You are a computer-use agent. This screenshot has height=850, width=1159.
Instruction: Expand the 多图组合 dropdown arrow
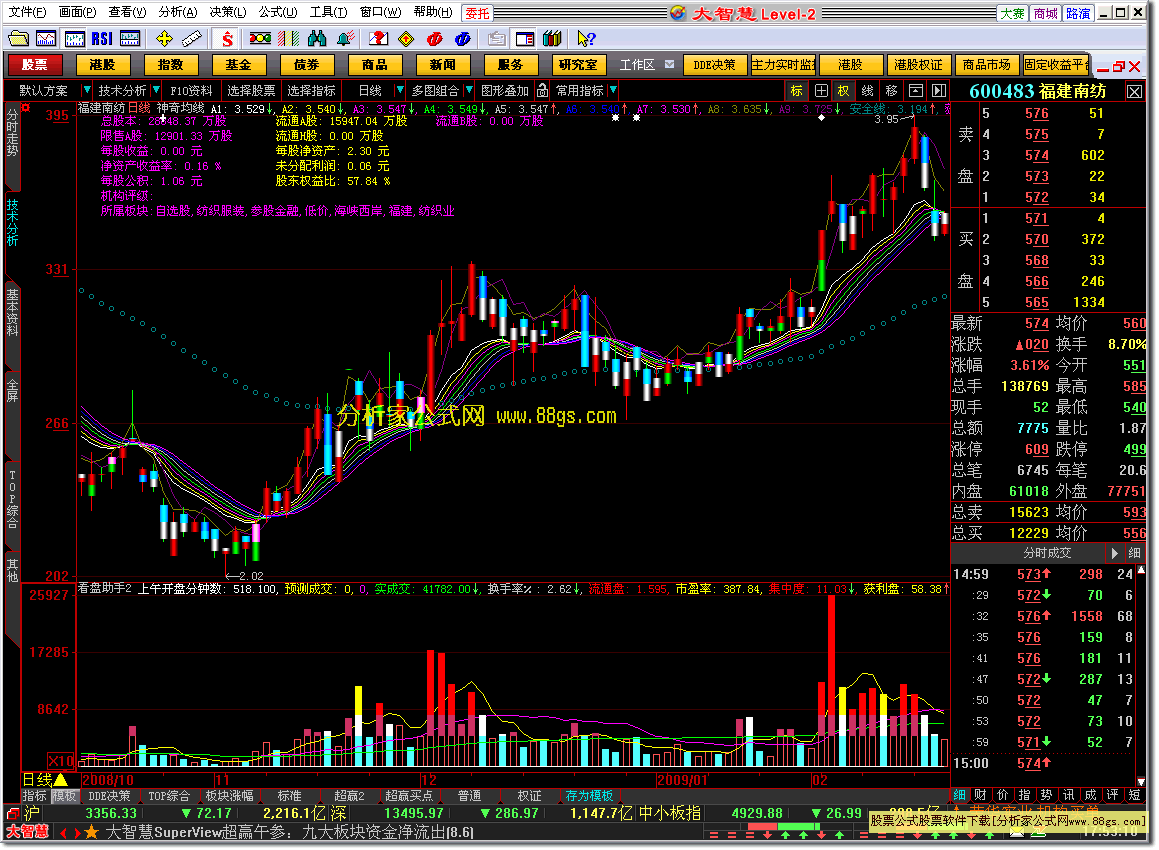[469, 90]
